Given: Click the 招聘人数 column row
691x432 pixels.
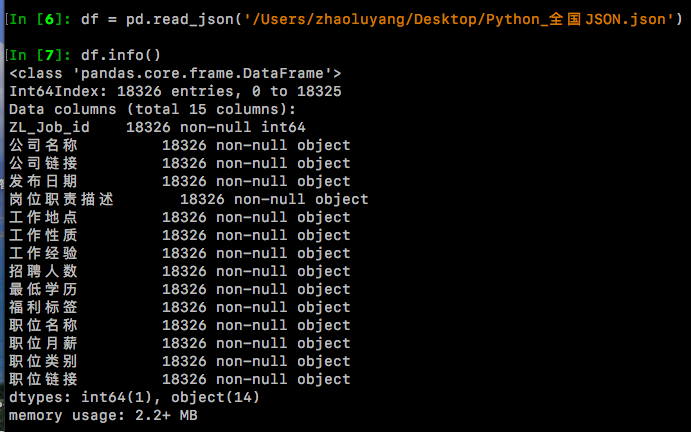Looking at the screenshot, I should point(179,272).
